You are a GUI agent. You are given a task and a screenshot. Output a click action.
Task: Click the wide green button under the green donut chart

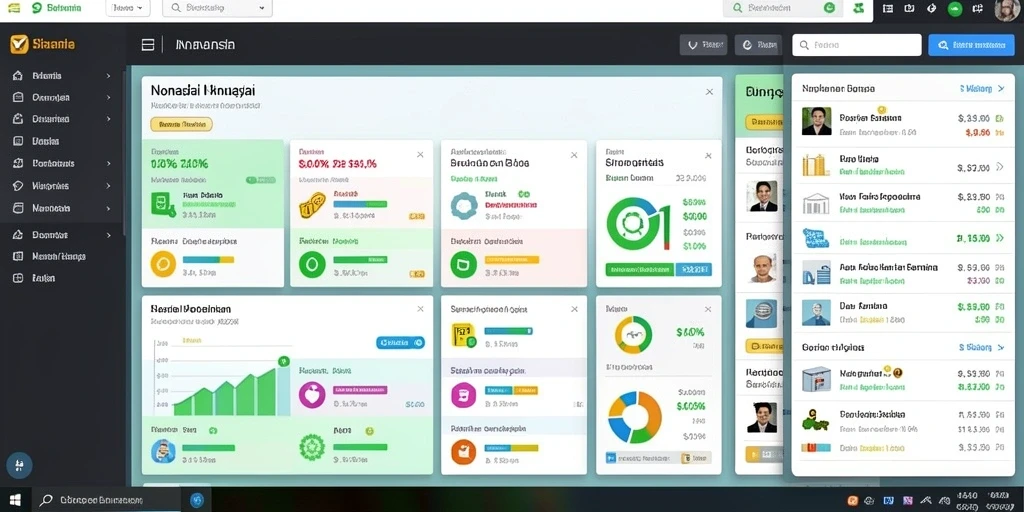[639, 270]
